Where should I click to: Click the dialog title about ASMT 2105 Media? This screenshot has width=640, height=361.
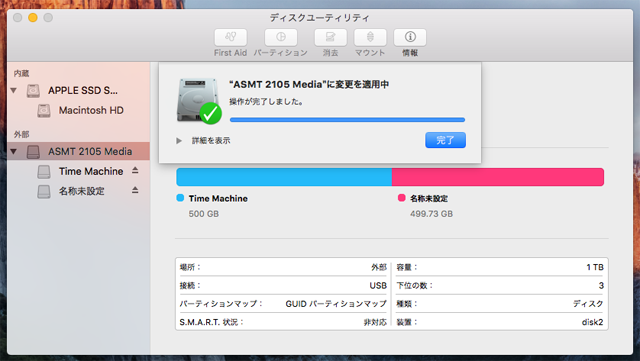tap(309, 85)
